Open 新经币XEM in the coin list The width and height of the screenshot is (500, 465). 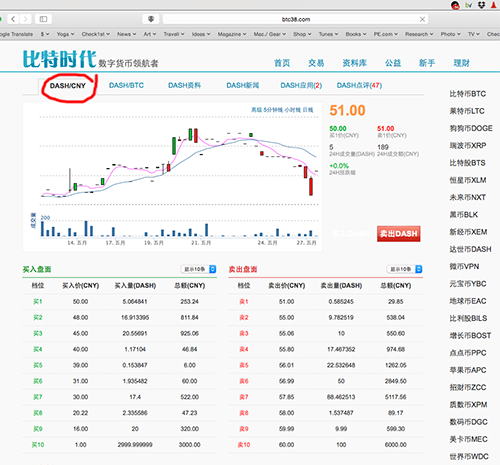point(468,232)
